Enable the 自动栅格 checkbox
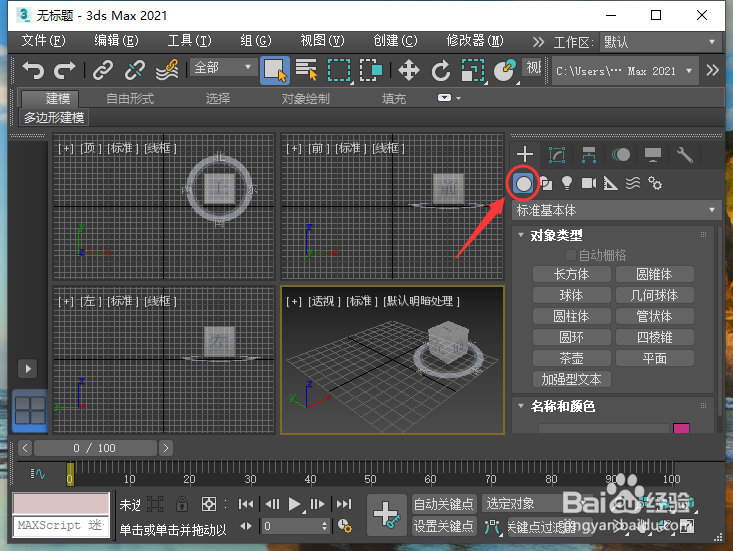733x551 pixels. 570,255
